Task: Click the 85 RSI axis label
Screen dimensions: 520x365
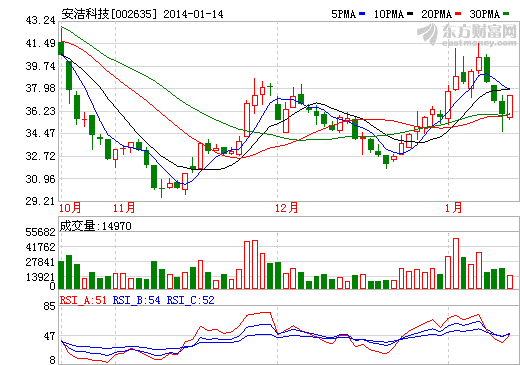Action: coord(49,306)
